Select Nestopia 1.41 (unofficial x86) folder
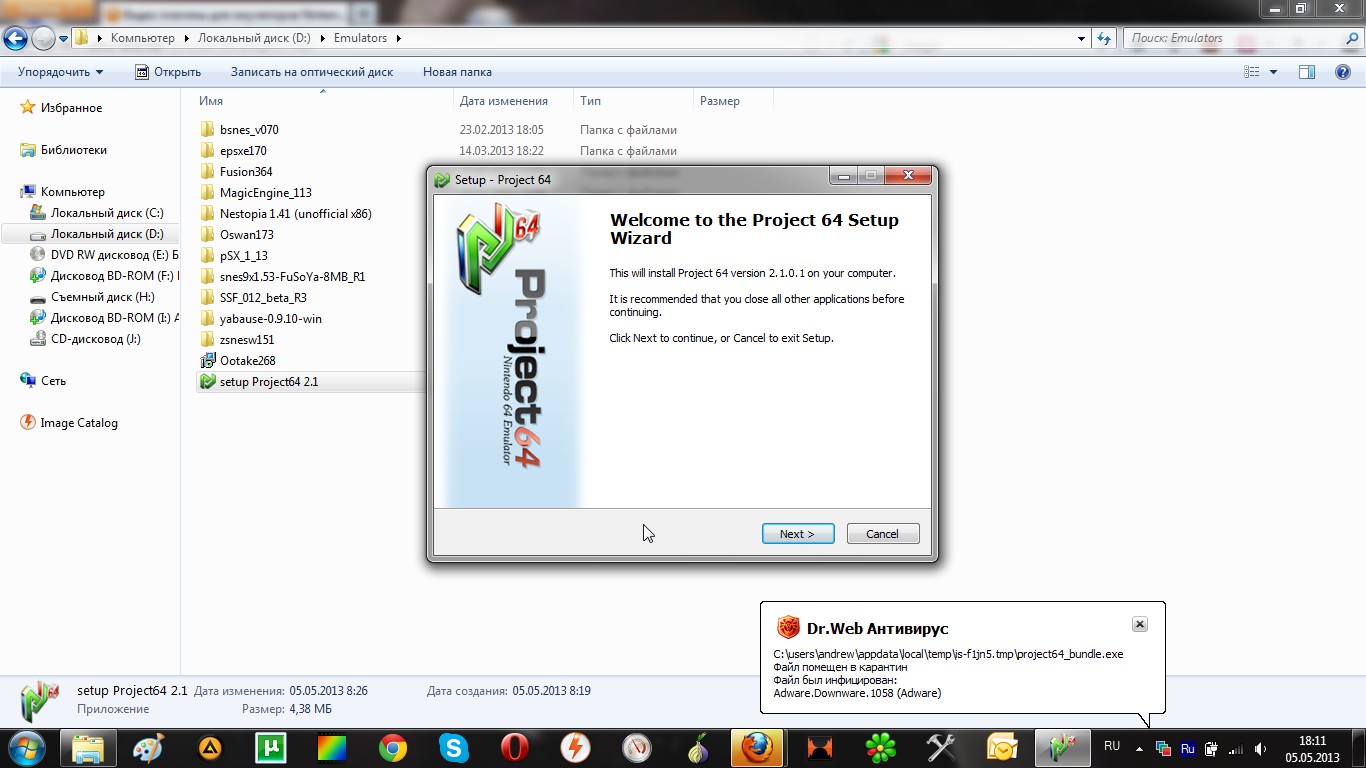 pyautogui.click(x=296, y=214)
